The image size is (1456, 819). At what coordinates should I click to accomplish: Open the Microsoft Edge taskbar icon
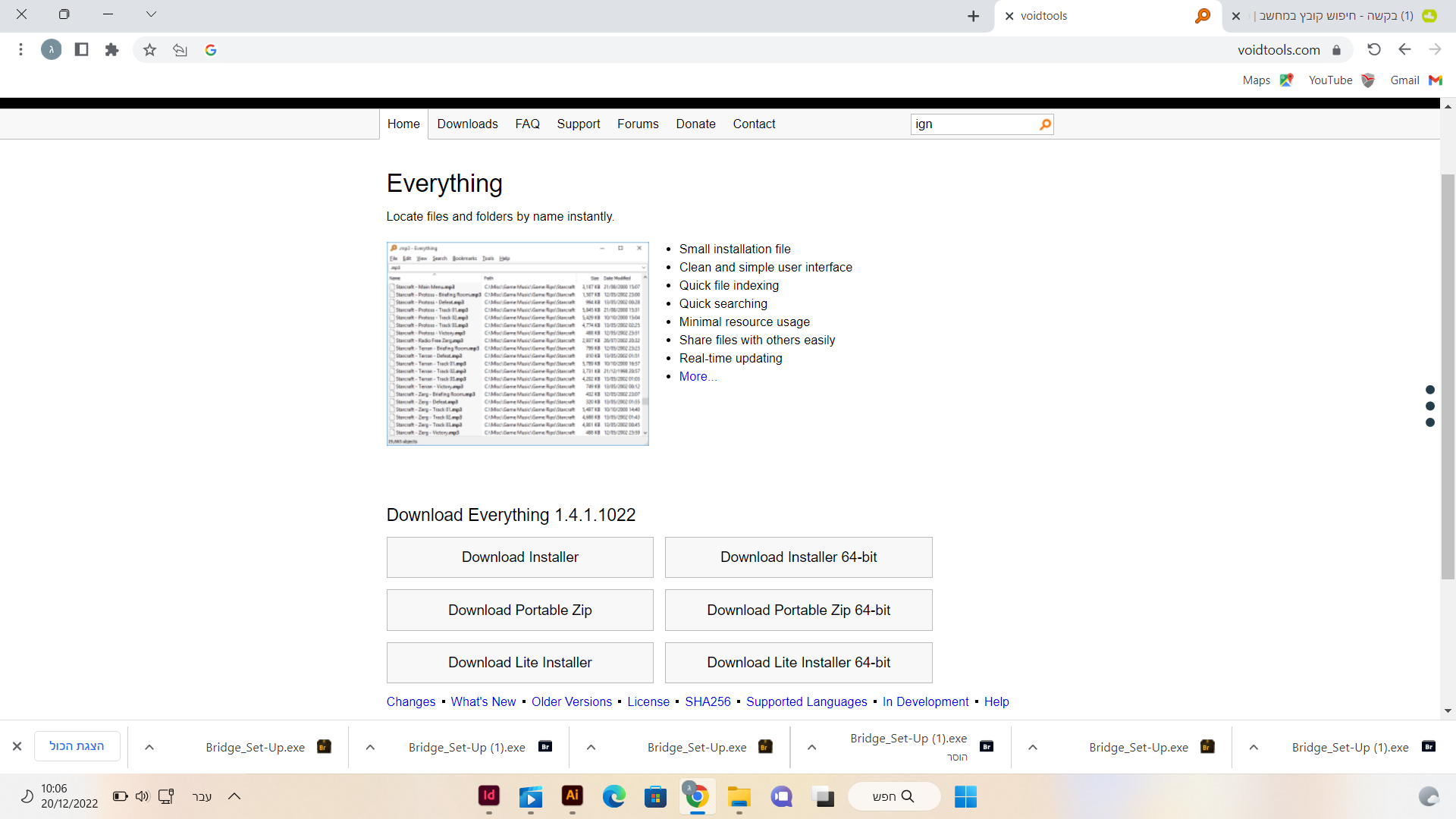tap(613, 795)
